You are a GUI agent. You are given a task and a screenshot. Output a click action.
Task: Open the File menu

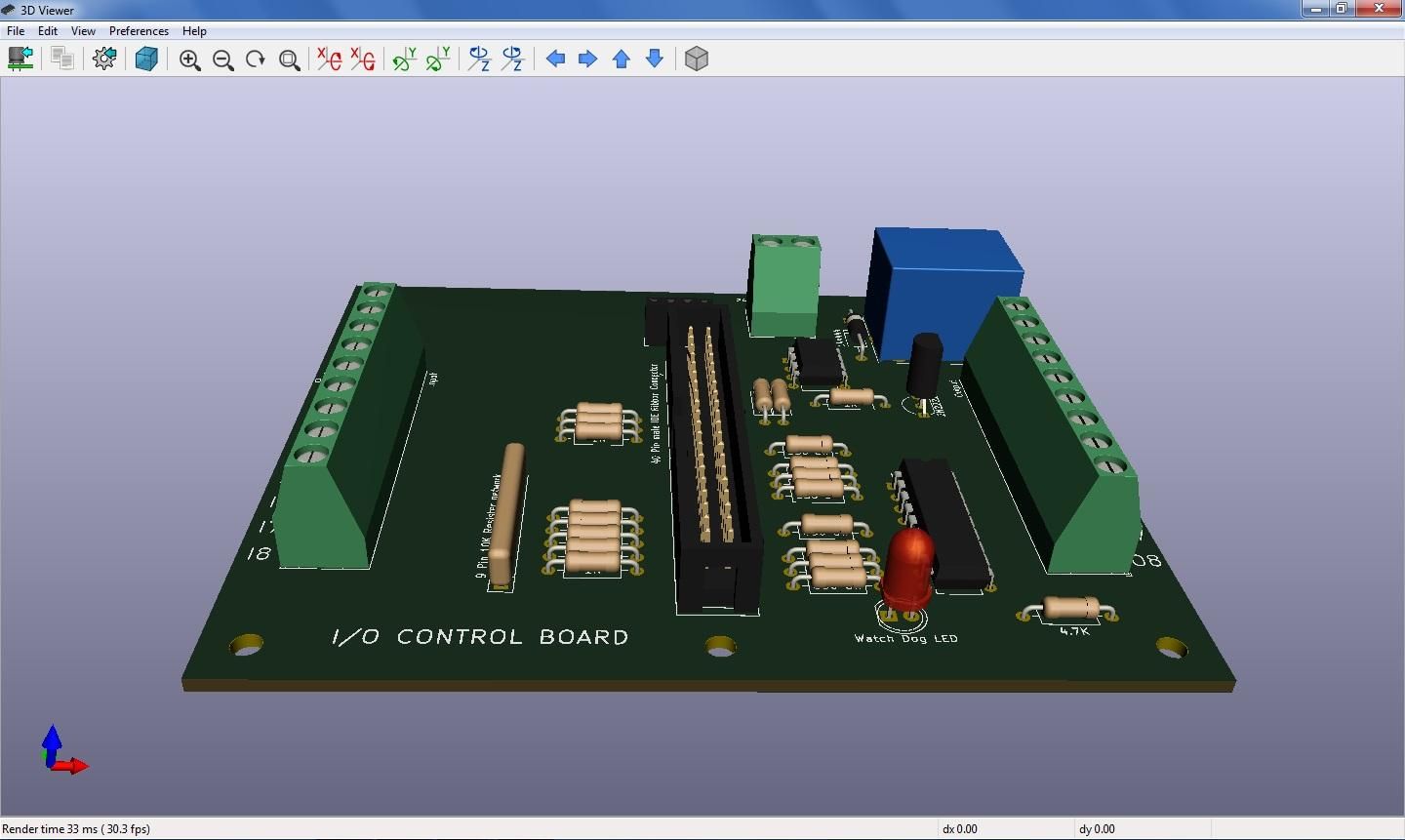(x=15, y=30)
